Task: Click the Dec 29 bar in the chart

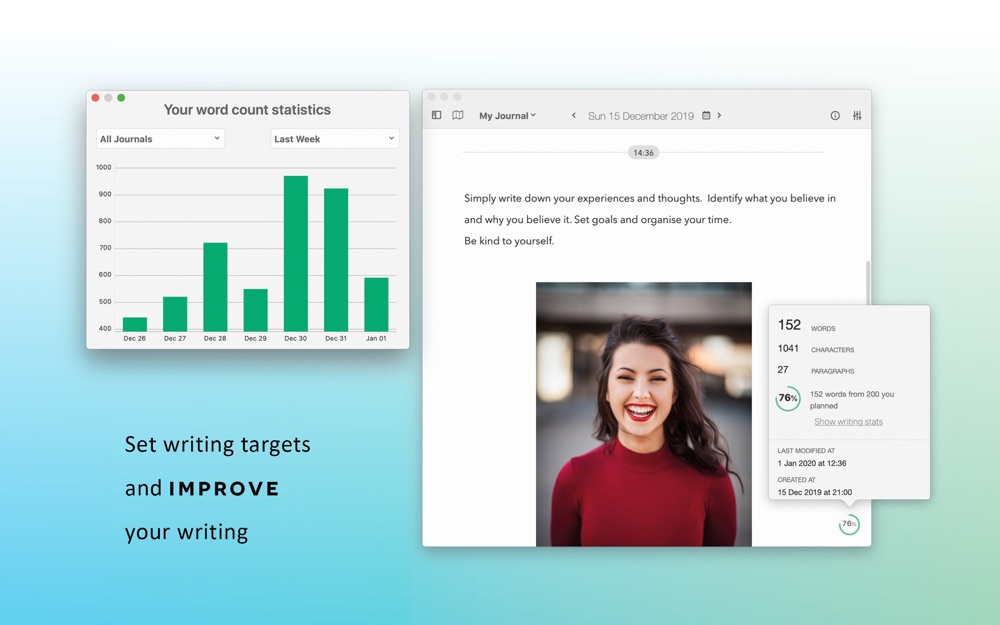Action: click(x=256, y=310)
